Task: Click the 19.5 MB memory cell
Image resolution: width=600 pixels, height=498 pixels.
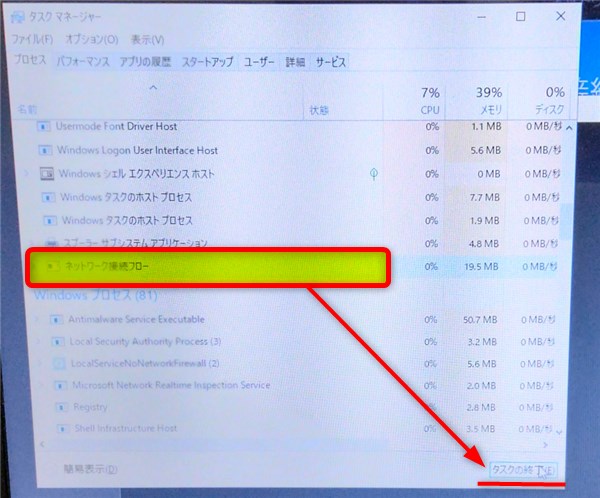Action: (481, 266)
